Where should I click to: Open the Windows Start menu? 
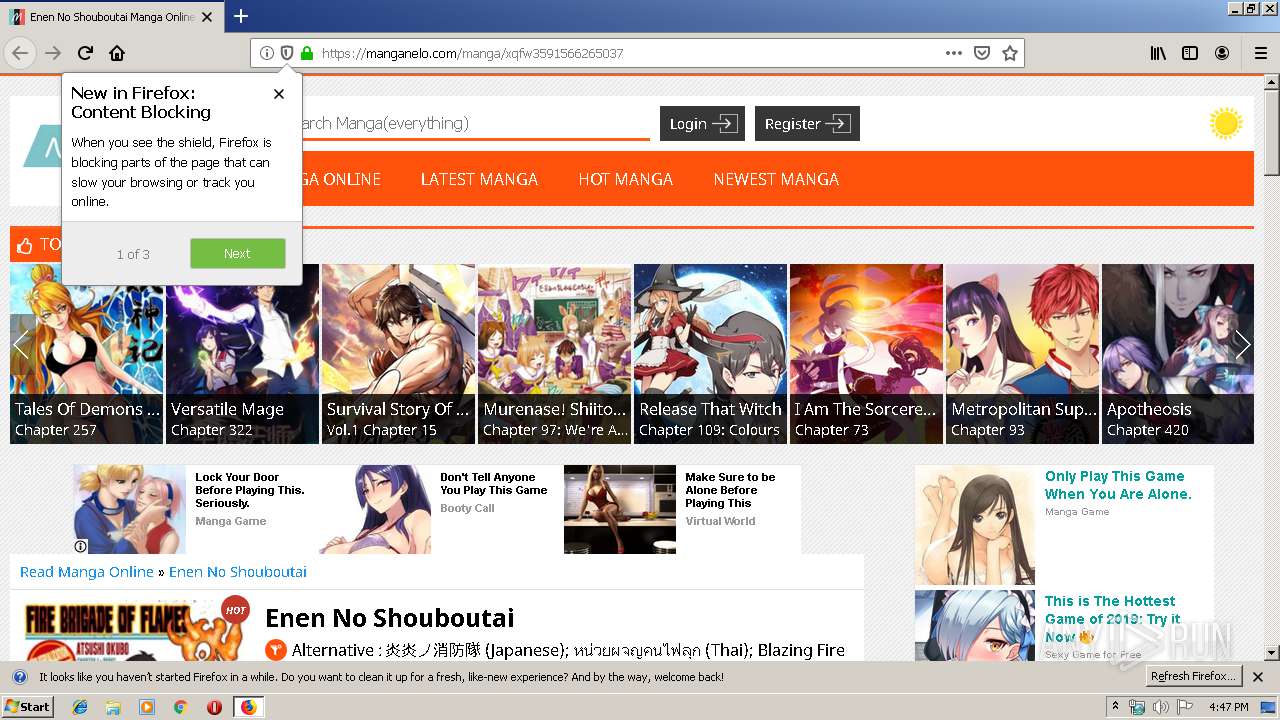(27, 706)
